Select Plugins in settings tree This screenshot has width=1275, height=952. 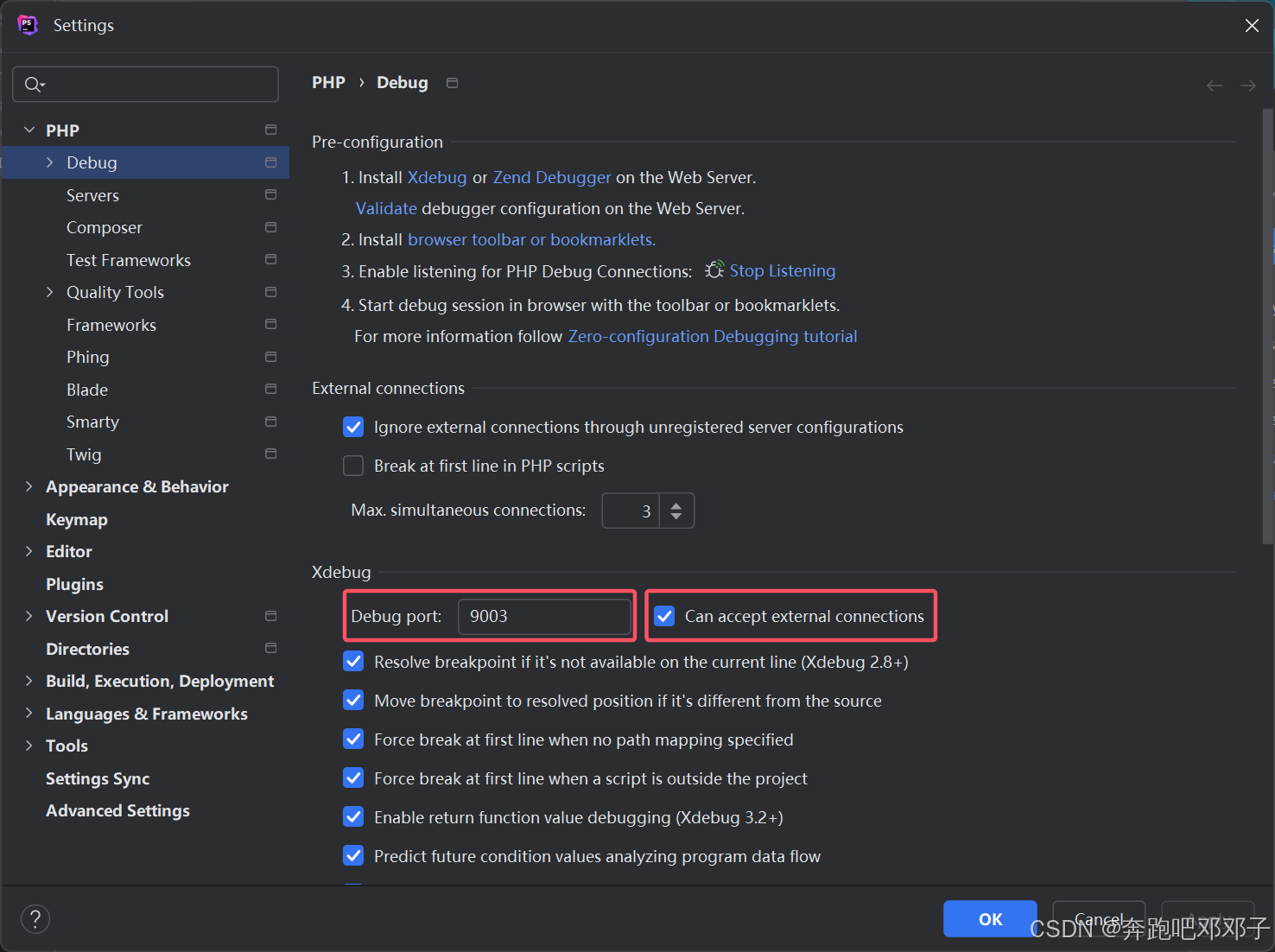coord(74,584)
